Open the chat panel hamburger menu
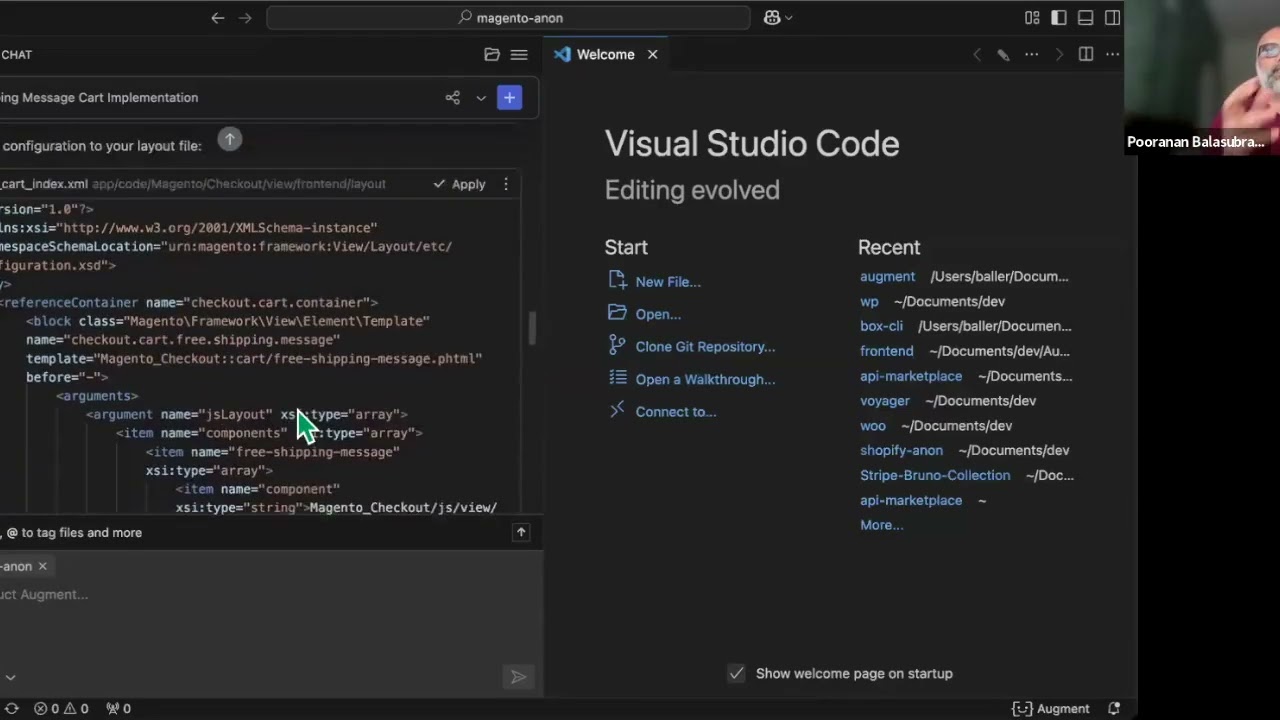The image size is (1280, 720). 519,55
